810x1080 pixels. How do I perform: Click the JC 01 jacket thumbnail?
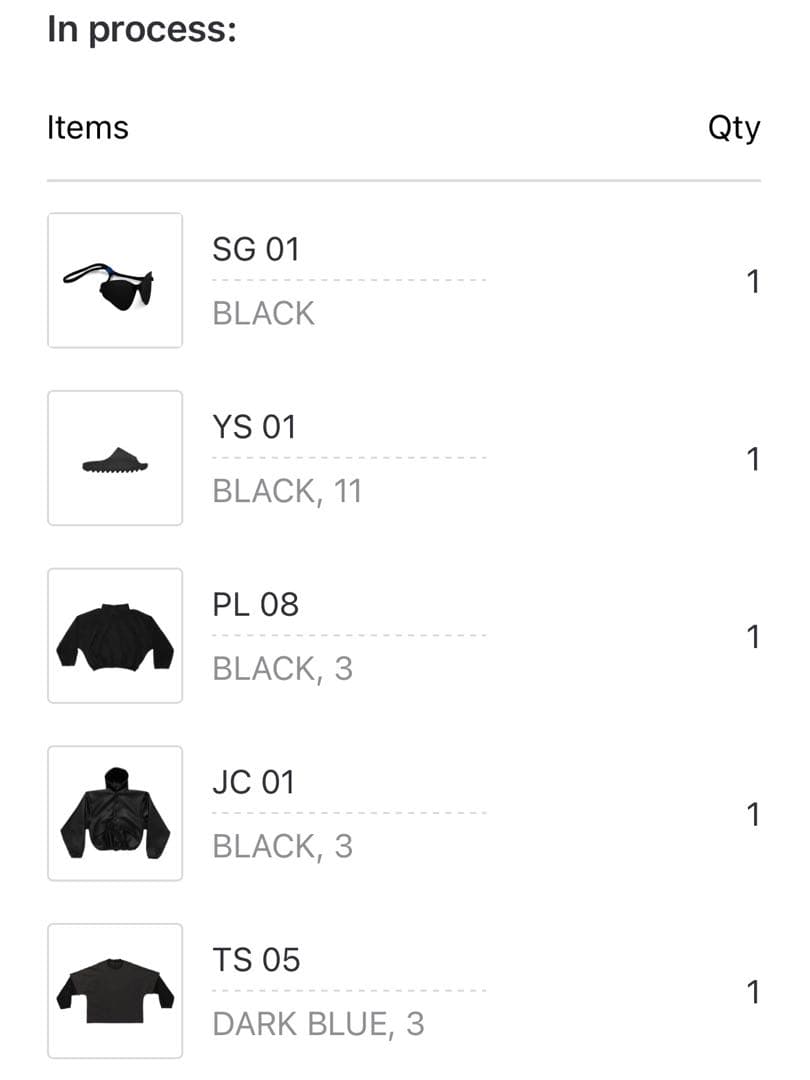coord(114,813)
